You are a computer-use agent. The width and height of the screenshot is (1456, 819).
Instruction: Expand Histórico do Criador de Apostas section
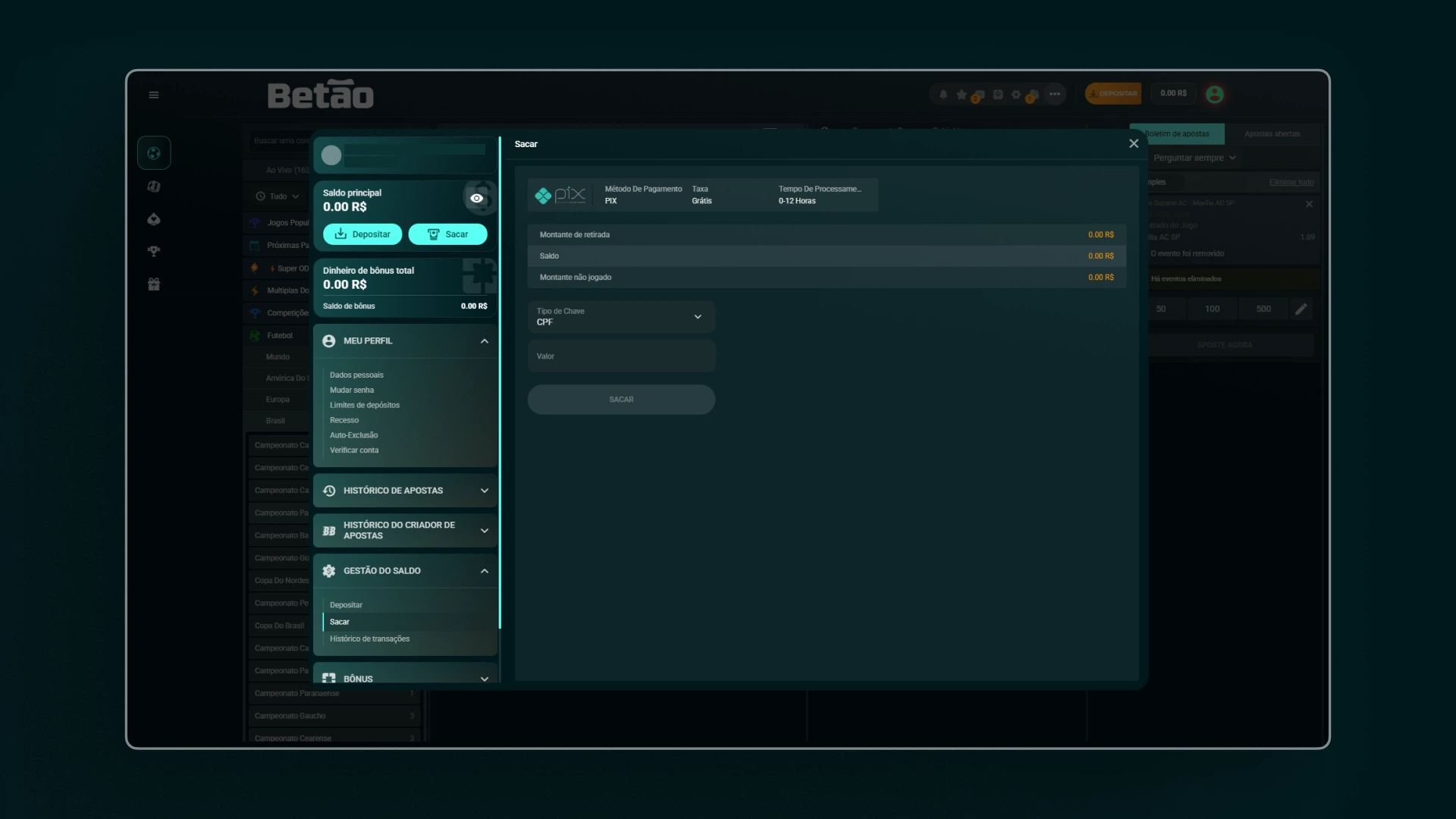485,531
